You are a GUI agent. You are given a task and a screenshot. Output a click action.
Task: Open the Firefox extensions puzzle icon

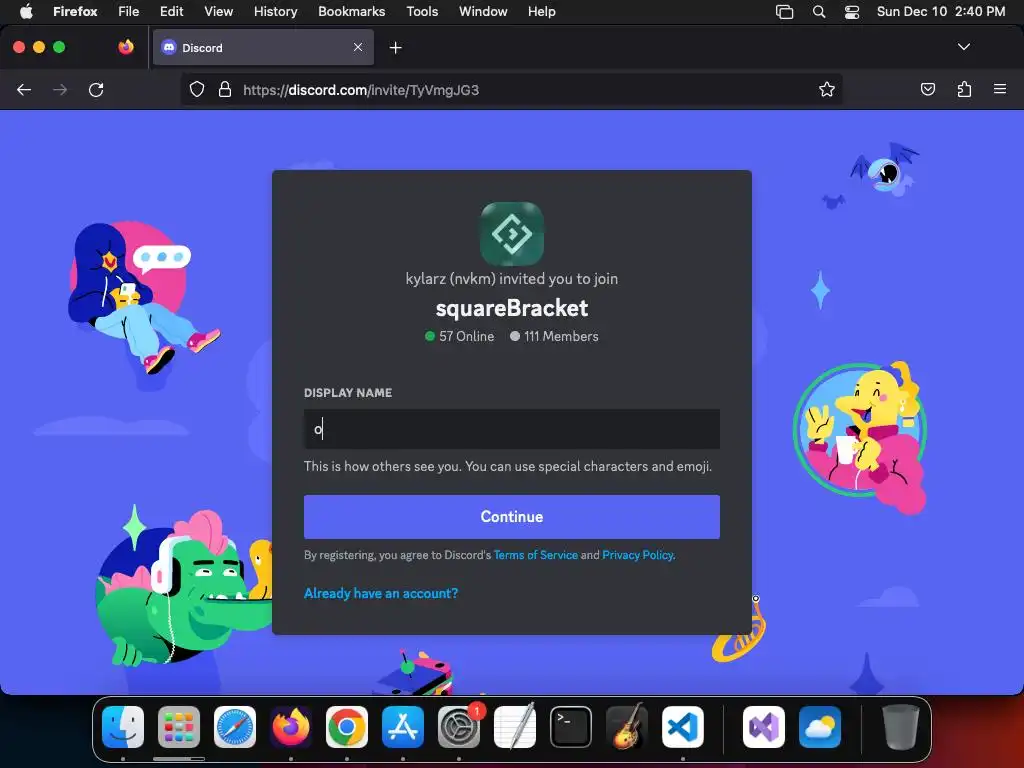pyautogui.click(x=964, y=89)
